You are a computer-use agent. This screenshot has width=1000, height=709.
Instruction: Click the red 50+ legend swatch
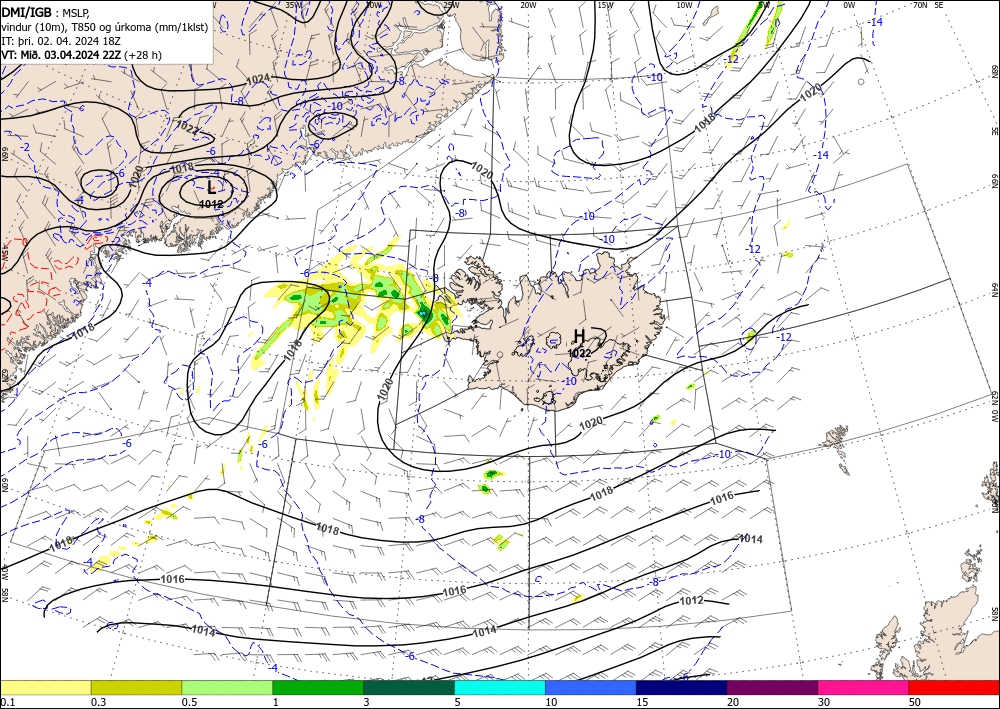coord(954,687)
